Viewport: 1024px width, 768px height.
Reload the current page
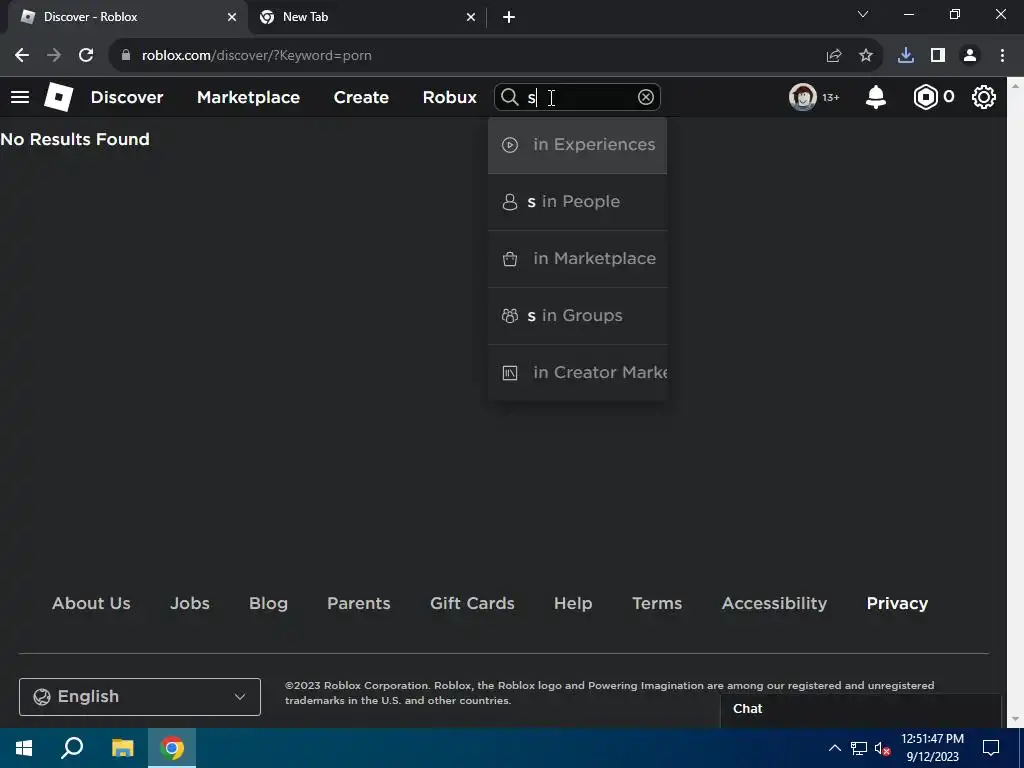[x=86, y=56]
